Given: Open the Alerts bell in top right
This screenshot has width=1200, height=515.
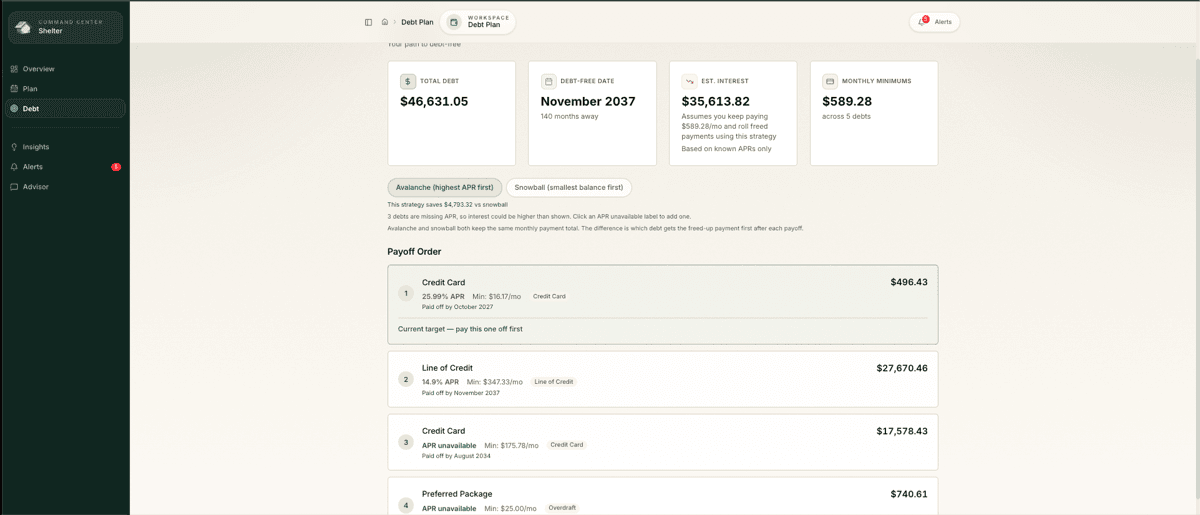Looking at the screenshot, I should click(x=935, y=22).
